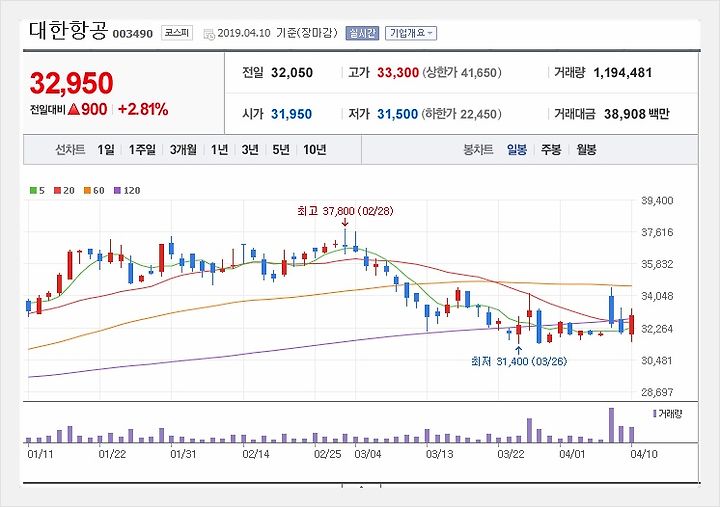This screenshot has width=720, height=507.
Task: Click the 코스피 market badge
Action: click(x=177, y=33)
